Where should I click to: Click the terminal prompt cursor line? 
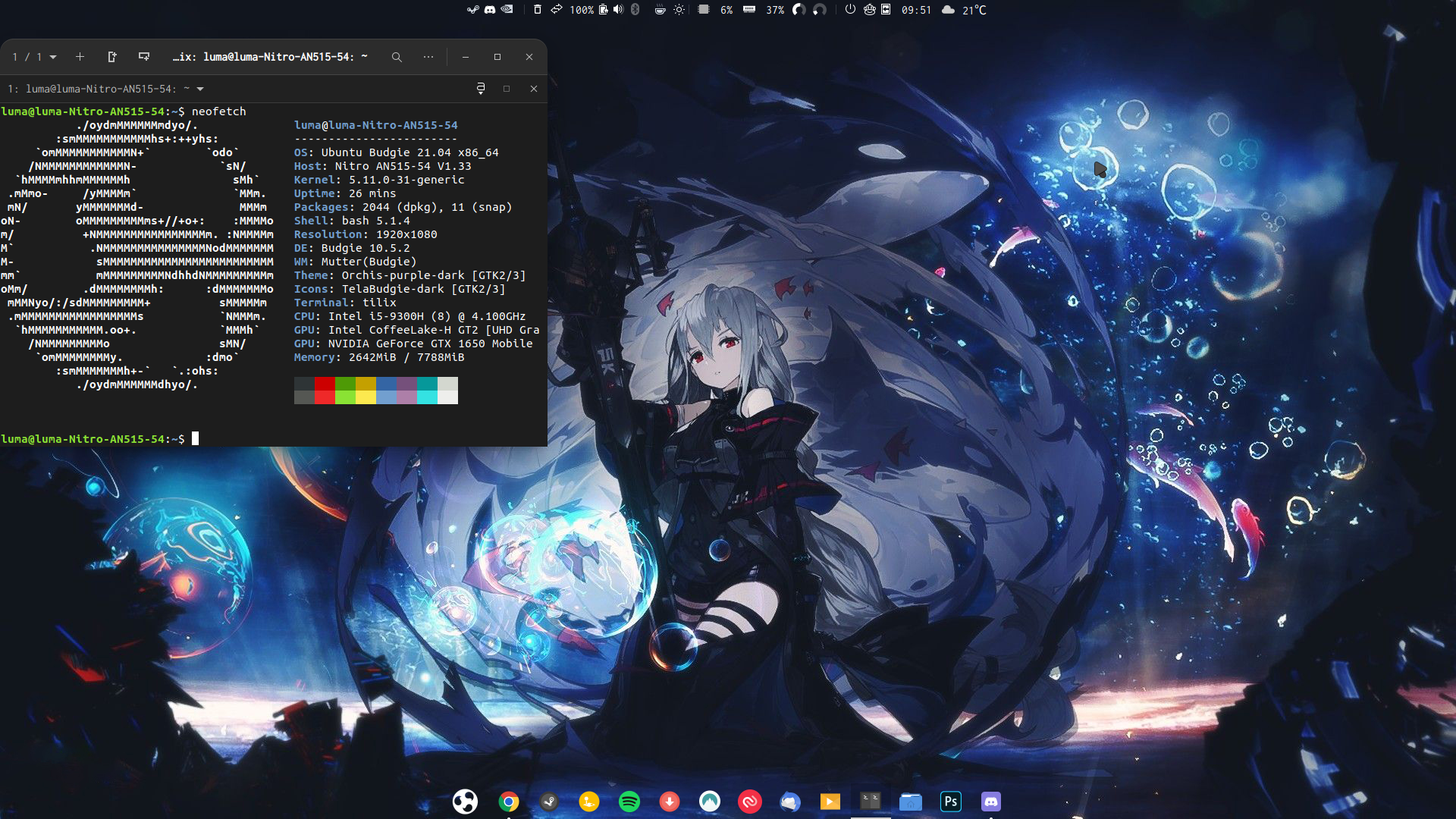(99, 439)
